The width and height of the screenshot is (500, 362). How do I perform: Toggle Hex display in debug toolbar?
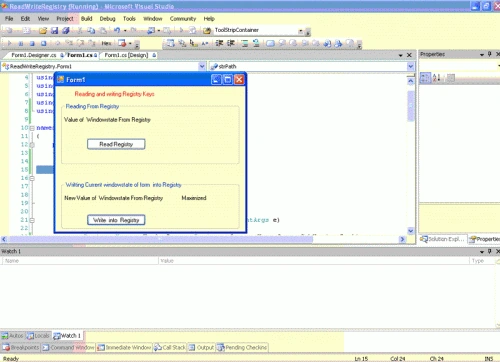pyautogui.click(x=106, y=43)
